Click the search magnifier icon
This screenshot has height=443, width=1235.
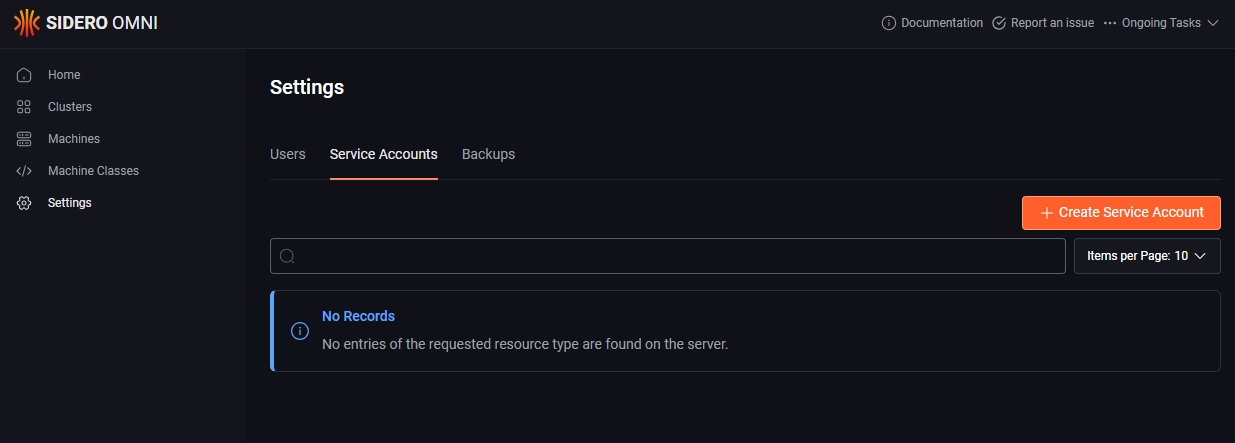pos(287,256)
